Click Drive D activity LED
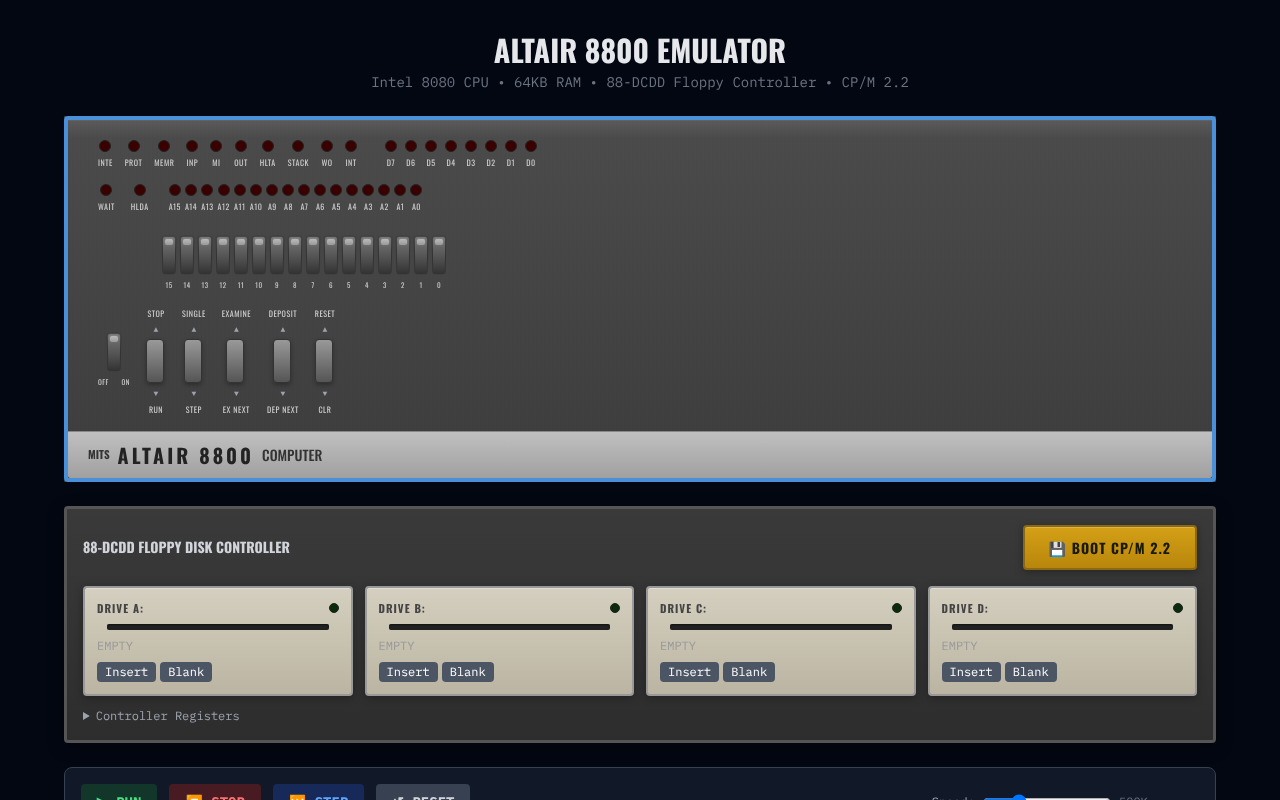 coord(1178,608)
